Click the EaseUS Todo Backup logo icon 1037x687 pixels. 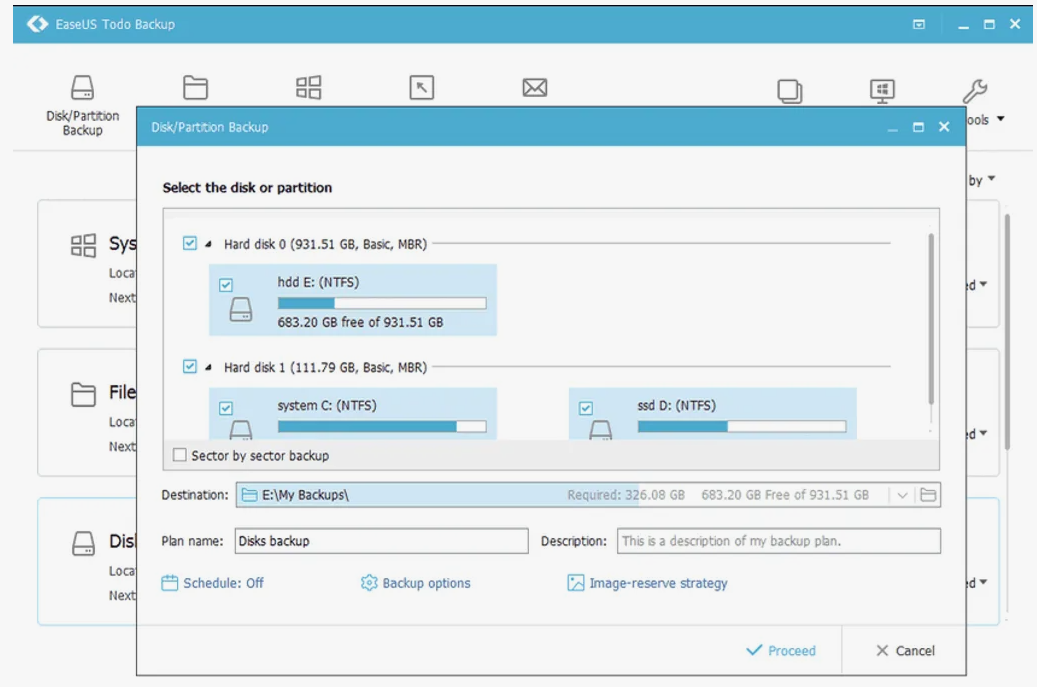tap(37, 24)
